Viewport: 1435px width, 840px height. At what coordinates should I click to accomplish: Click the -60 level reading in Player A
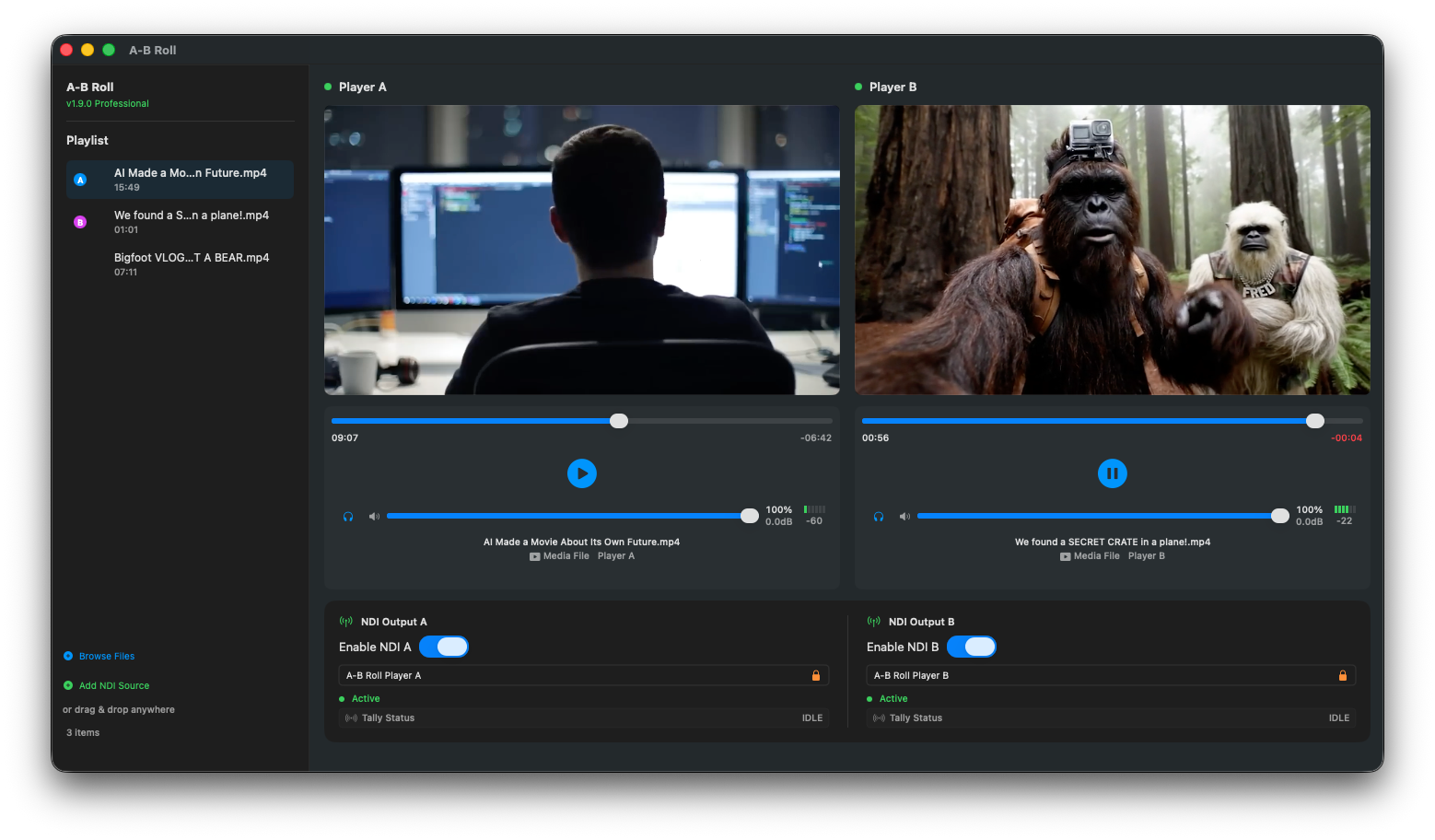click(814, 521)
